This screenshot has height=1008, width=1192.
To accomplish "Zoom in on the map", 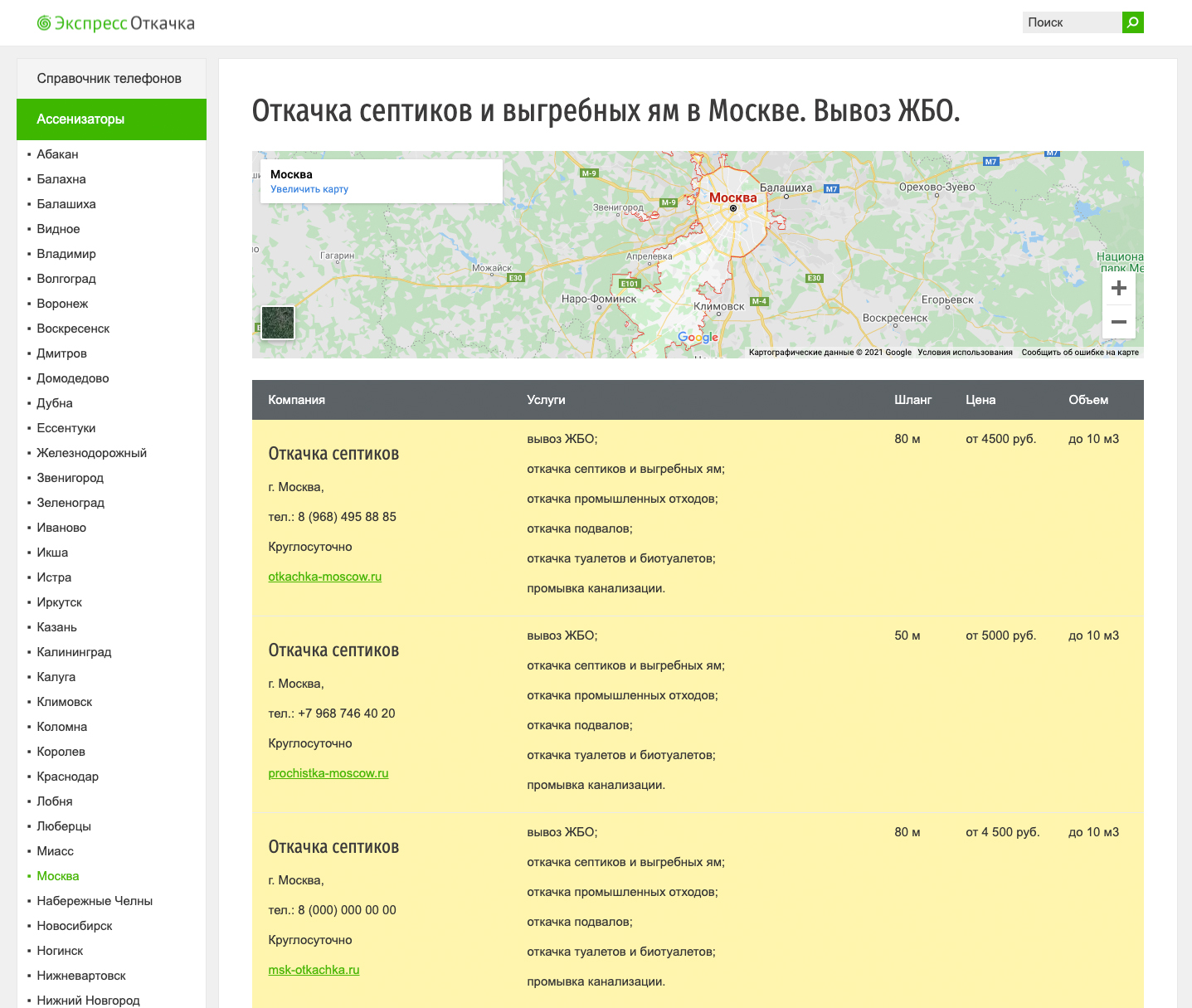I will tap(1118, 289).
